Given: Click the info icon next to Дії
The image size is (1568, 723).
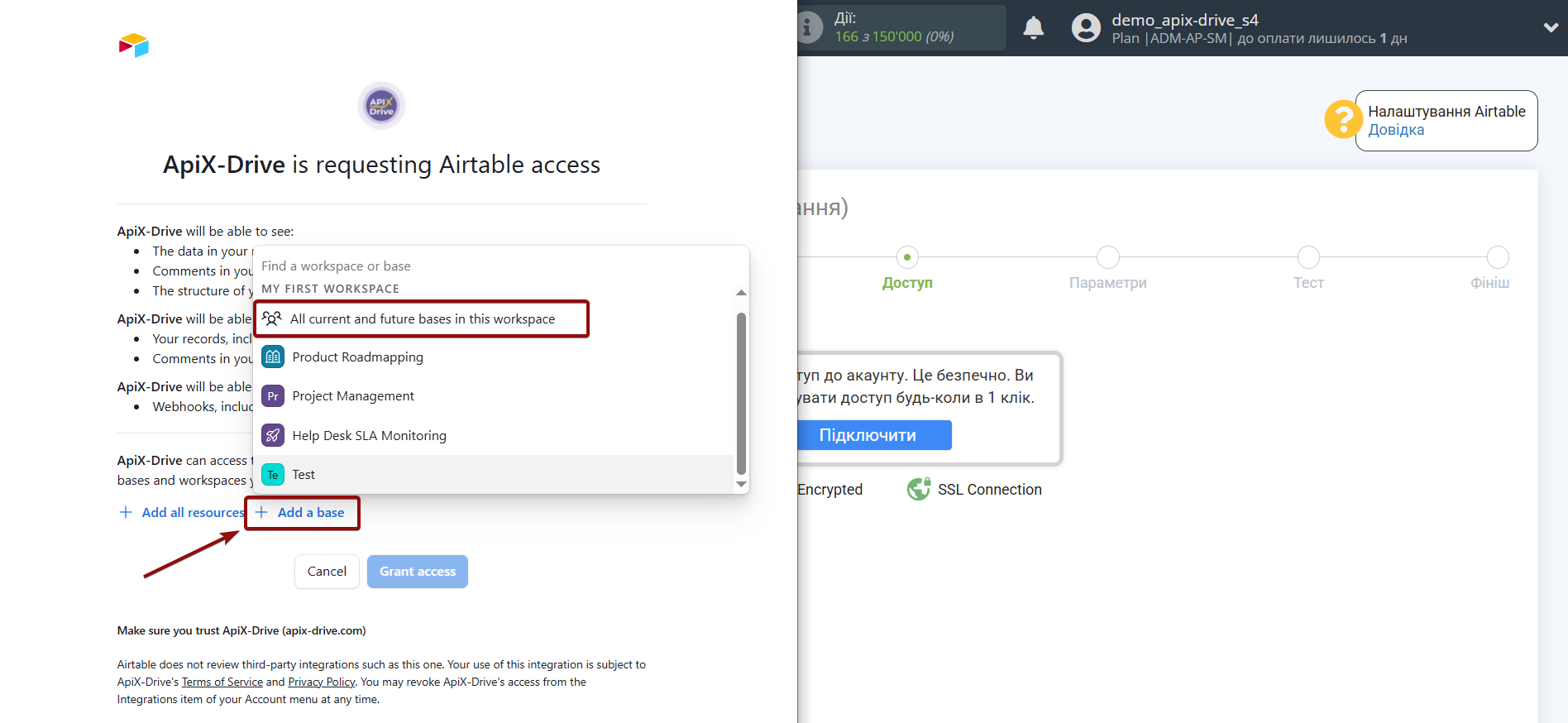Looking at the screenshot, I should (809, 28).
